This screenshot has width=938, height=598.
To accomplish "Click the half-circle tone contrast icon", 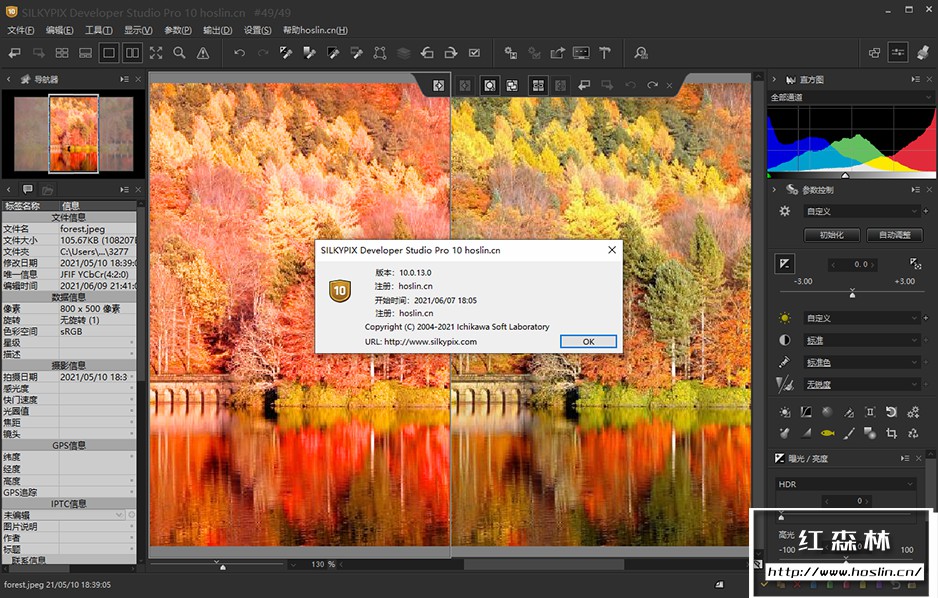I will (x=785, y=340).
